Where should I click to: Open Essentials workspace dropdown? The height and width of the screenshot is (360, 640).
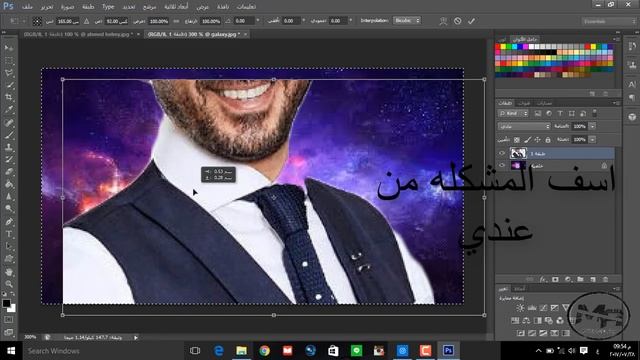coord(609,21)
